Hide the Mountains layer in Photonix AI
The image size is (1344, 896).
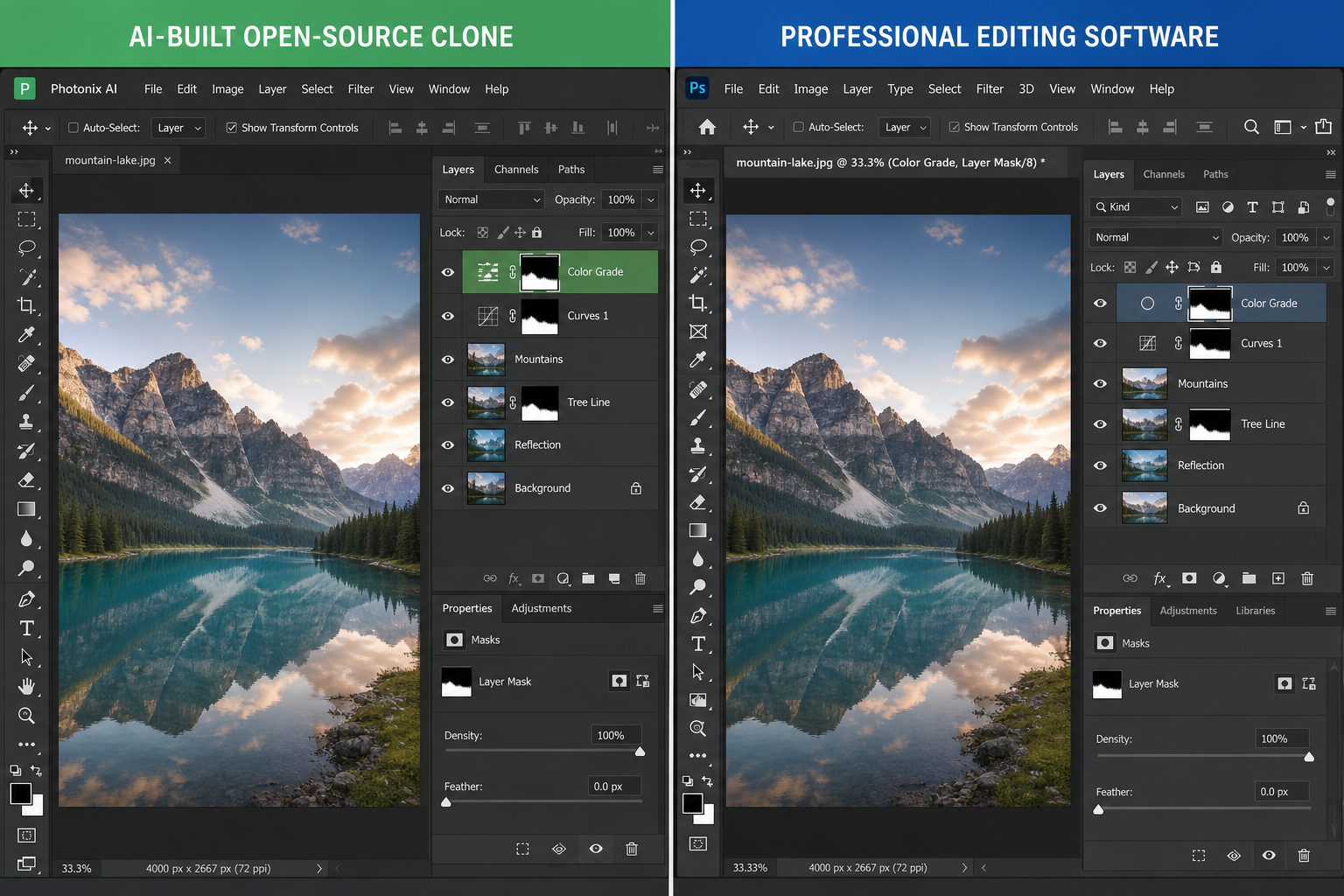448,360
